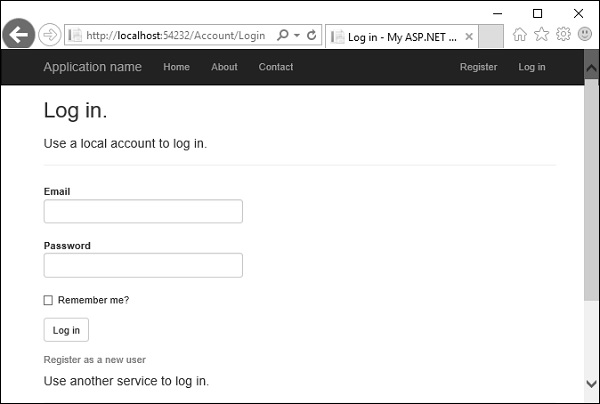
Task: Click the browser Back arrow button
Action: click(18, 35)
